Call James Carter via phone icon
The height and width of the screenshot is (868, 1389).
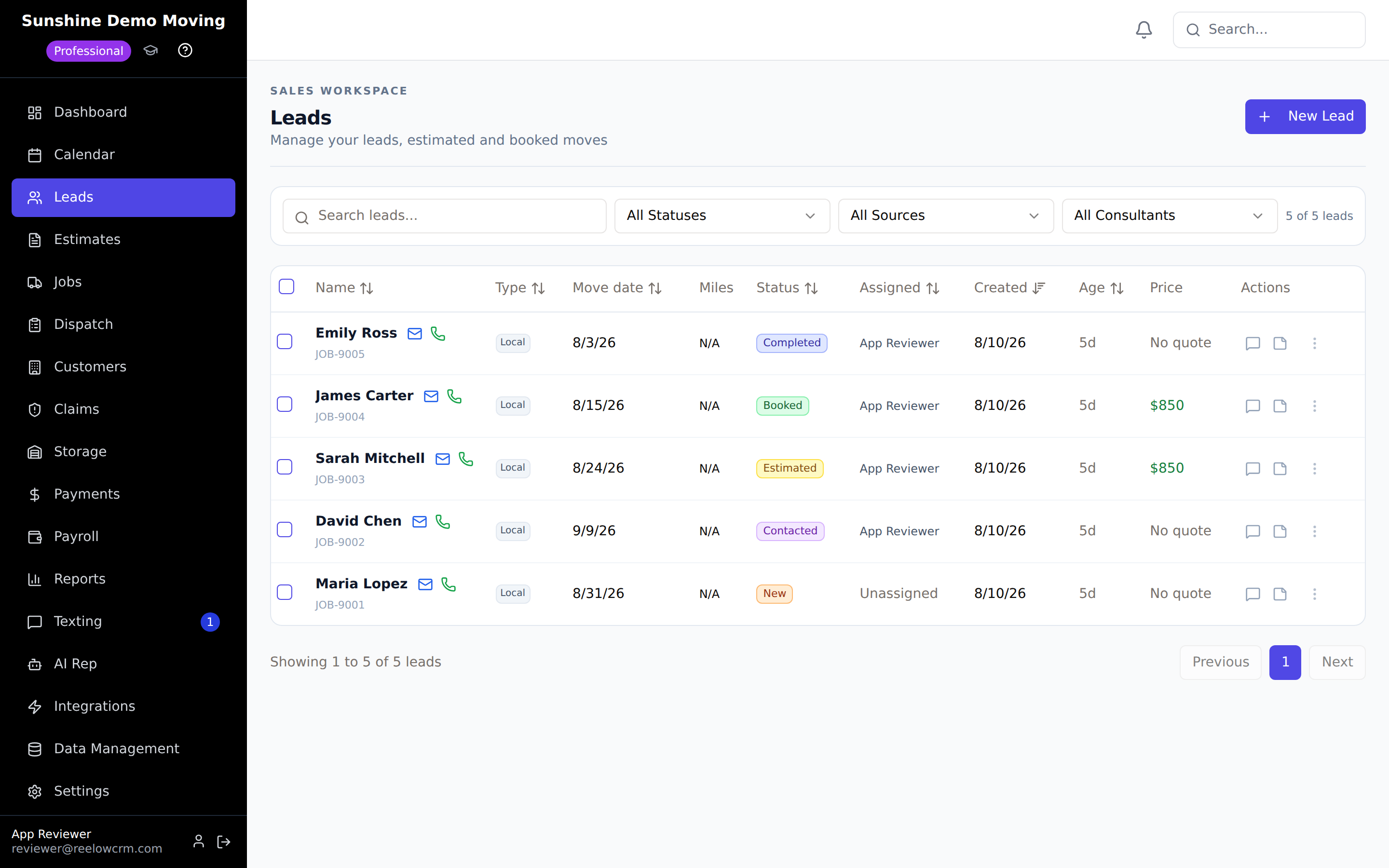pos(455,396)
